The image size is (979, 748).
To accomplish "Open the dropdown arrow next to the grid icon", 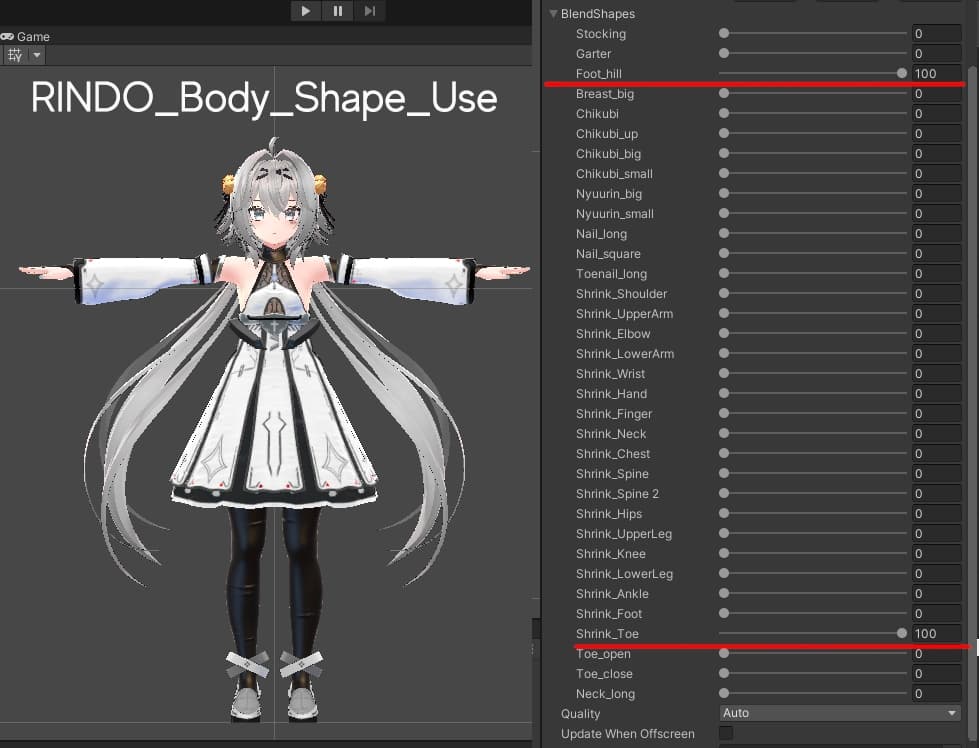I will click(x=37, y=56).
